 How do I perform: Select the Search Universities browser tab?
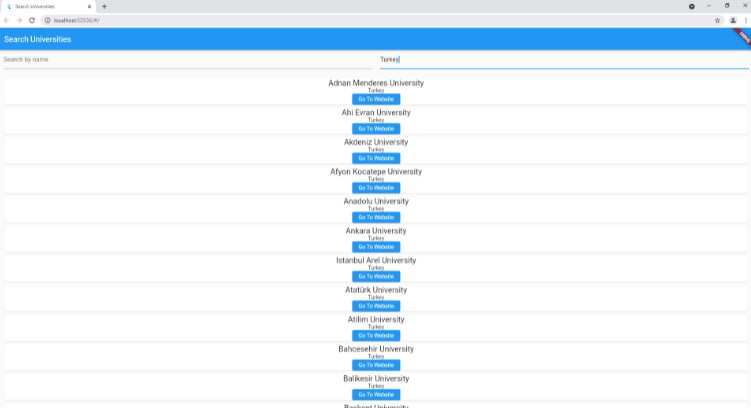(48, 7)
